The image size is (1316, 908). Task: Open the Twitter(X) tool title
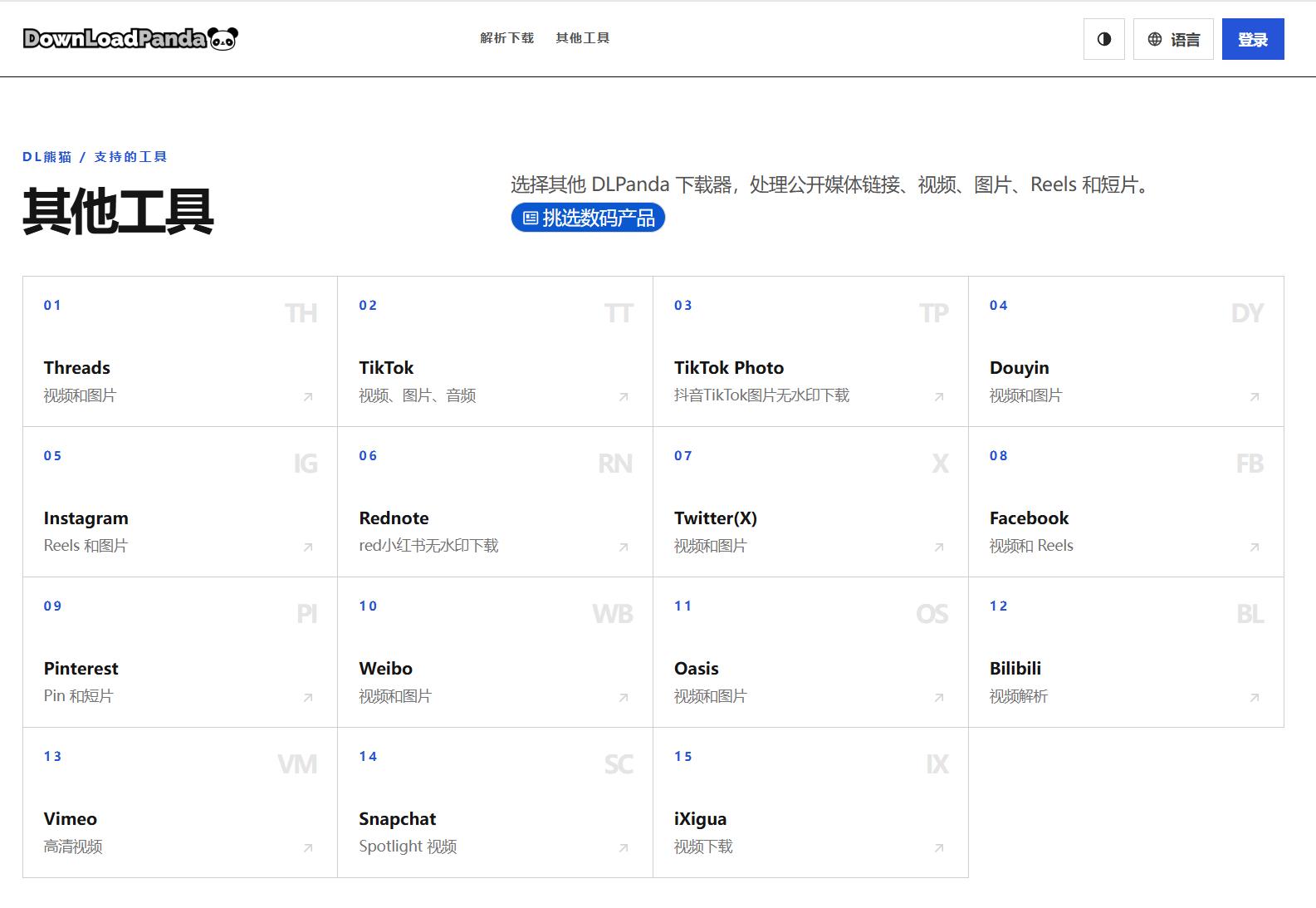coord(716,518)
